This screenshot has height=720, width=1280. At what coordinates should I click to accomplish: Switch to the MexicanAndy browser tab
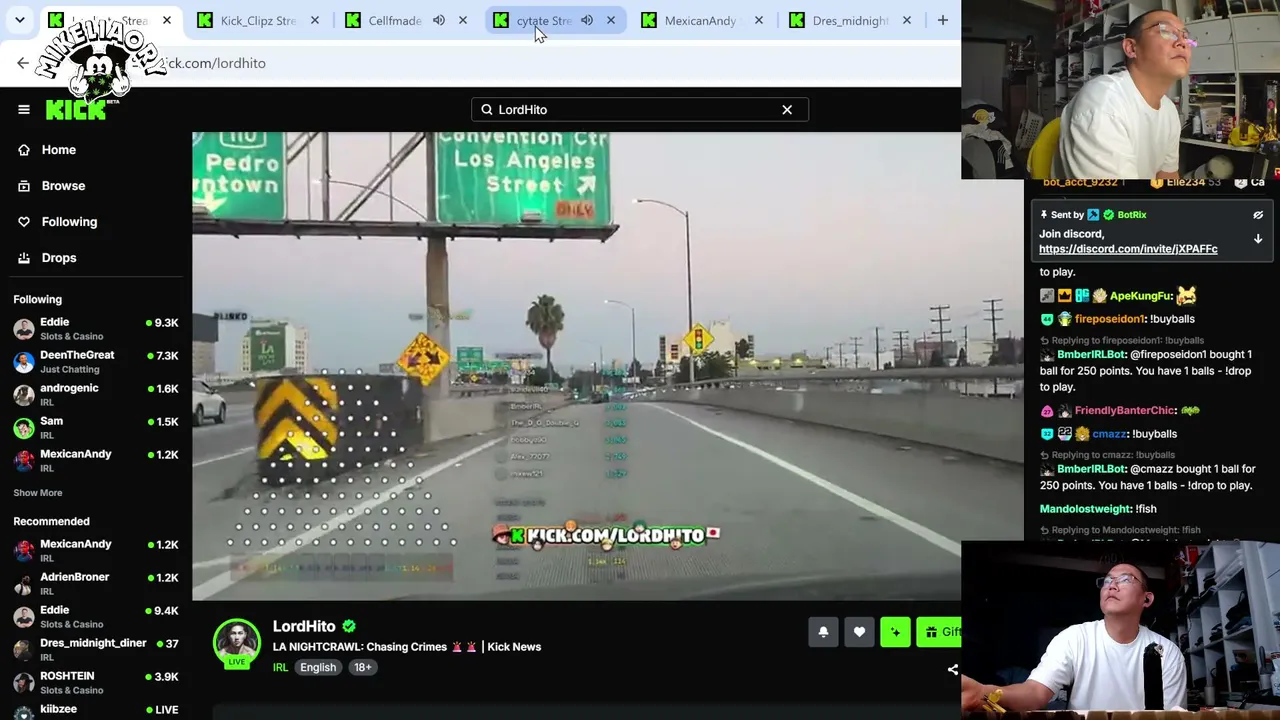(x=700, y=20)
